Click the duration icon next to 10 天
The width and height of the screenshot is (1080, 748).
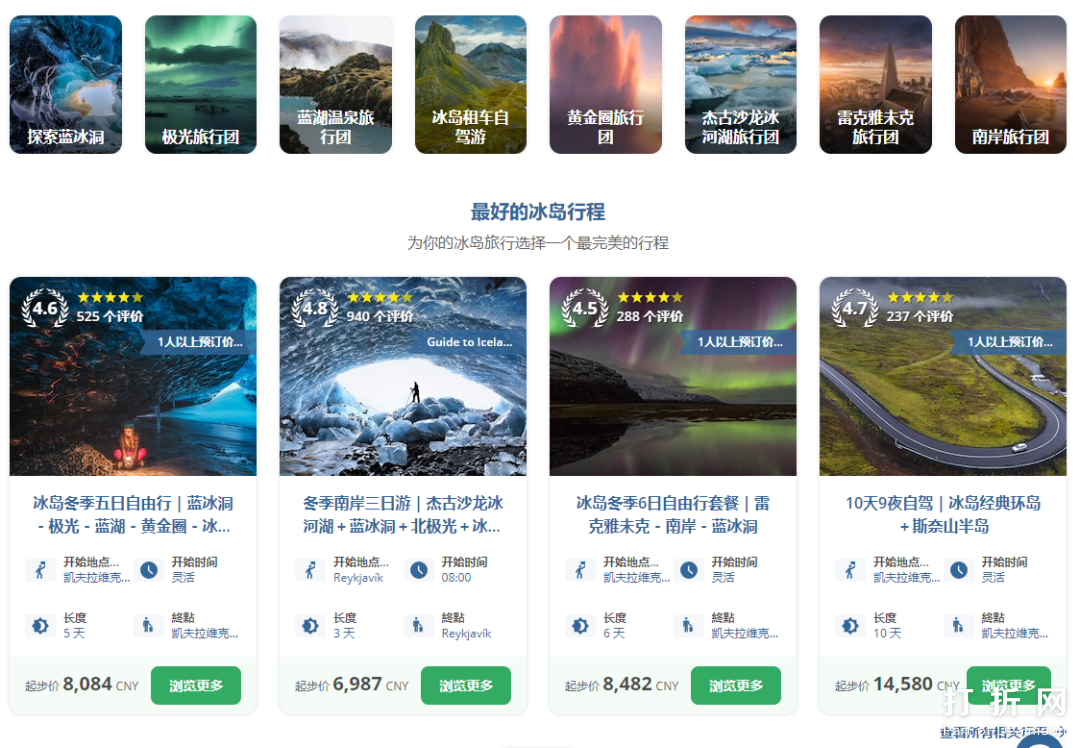pyautogui.click(x=851, y=626)
